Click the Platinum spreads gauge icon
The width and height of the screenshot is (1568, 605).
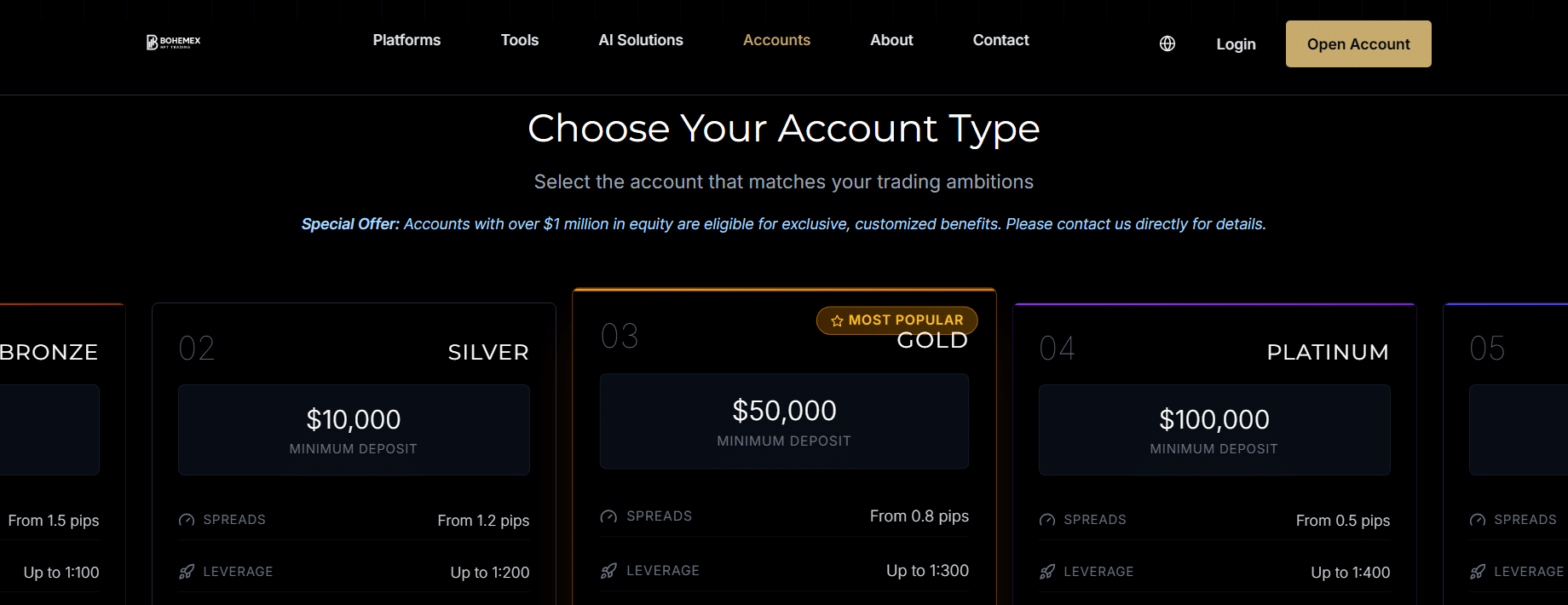click(1047, 520)
